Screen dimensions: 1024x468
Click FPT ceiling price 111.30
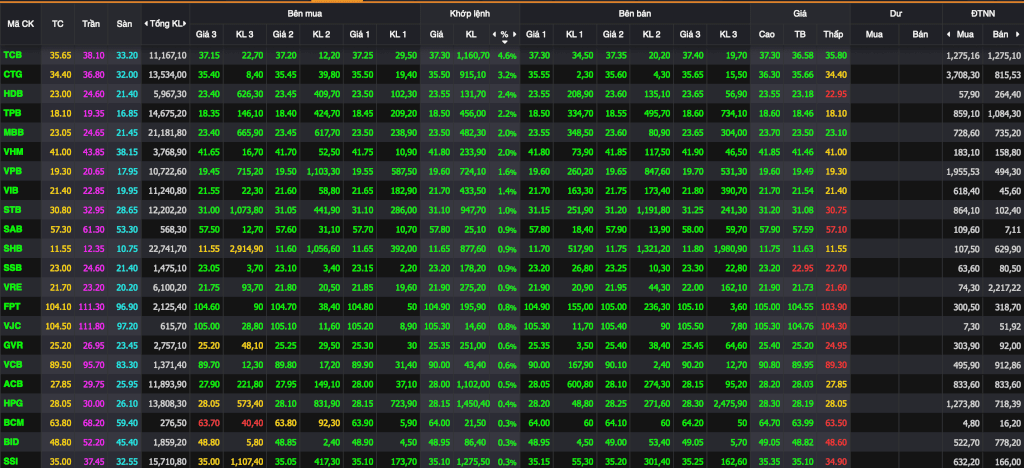click(91, 308)
